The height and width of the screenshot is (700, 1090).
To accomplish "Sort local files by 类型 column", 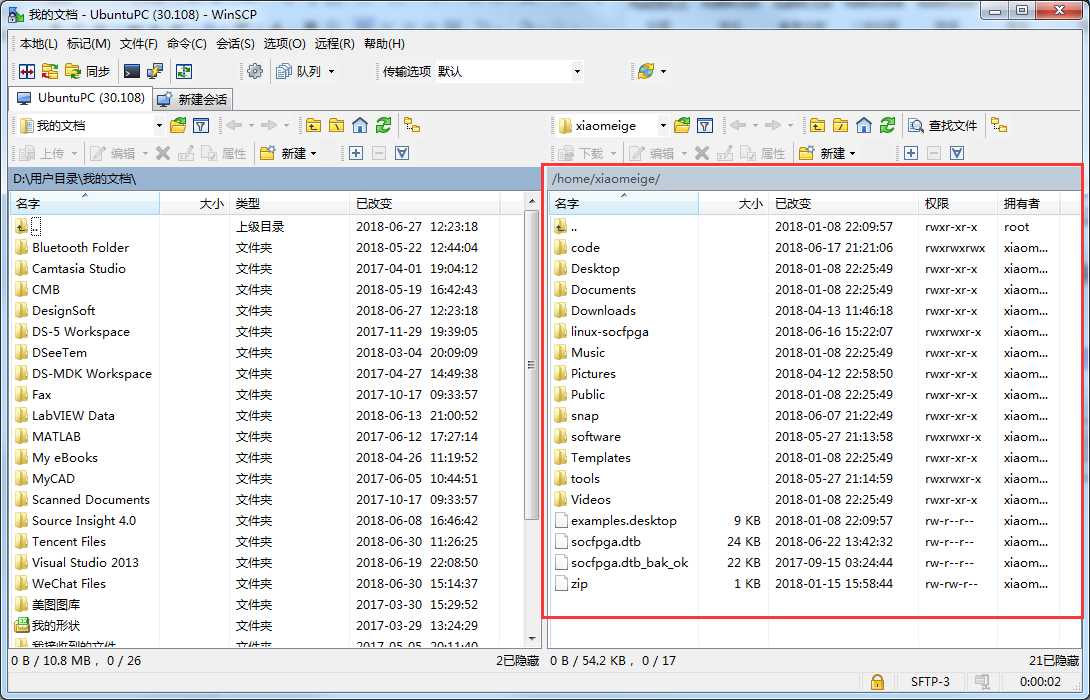I will pos(288,204).
